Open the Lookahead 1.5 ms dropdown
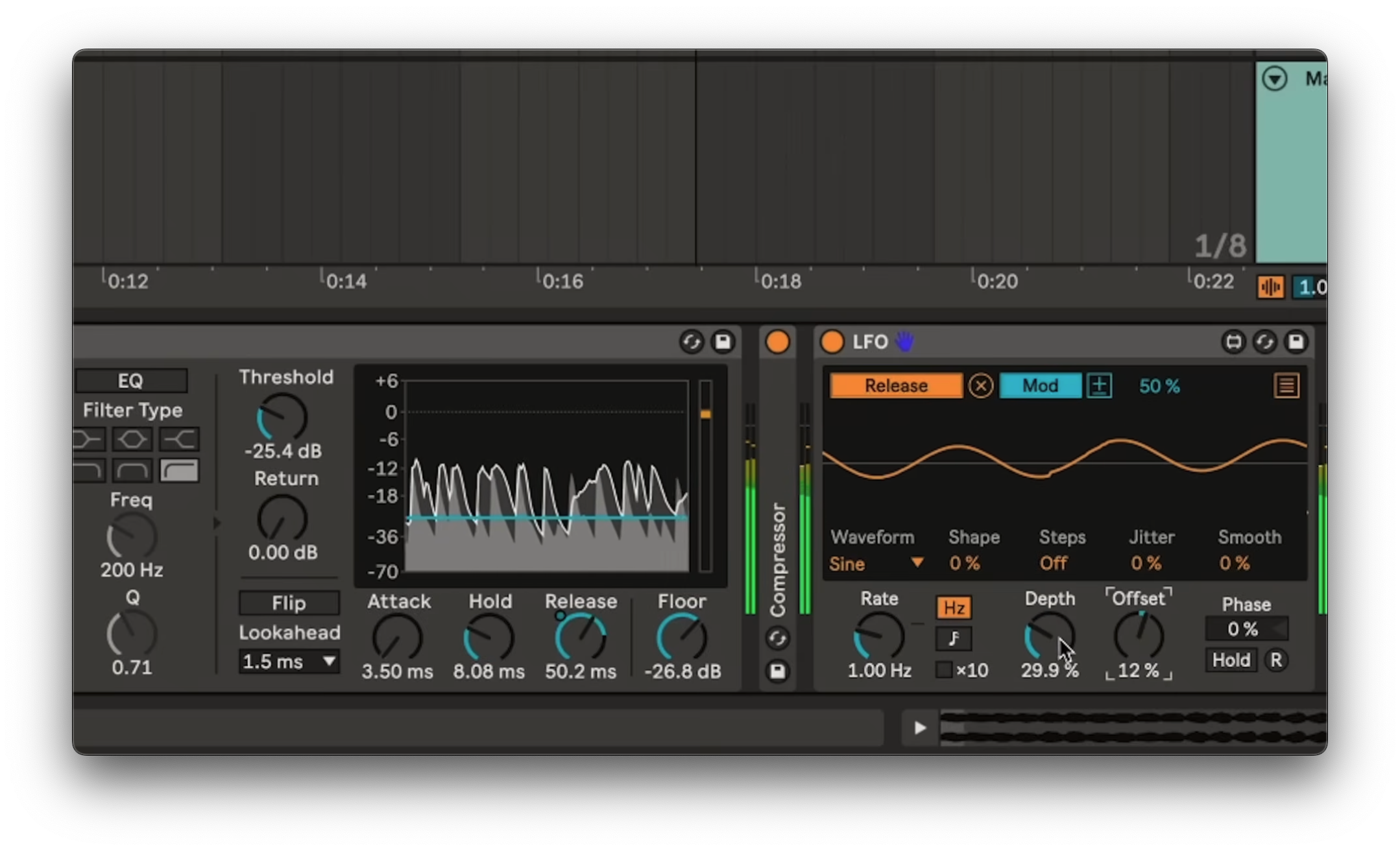The width and height of the screenshot is (1400, 851). point(289,662)
